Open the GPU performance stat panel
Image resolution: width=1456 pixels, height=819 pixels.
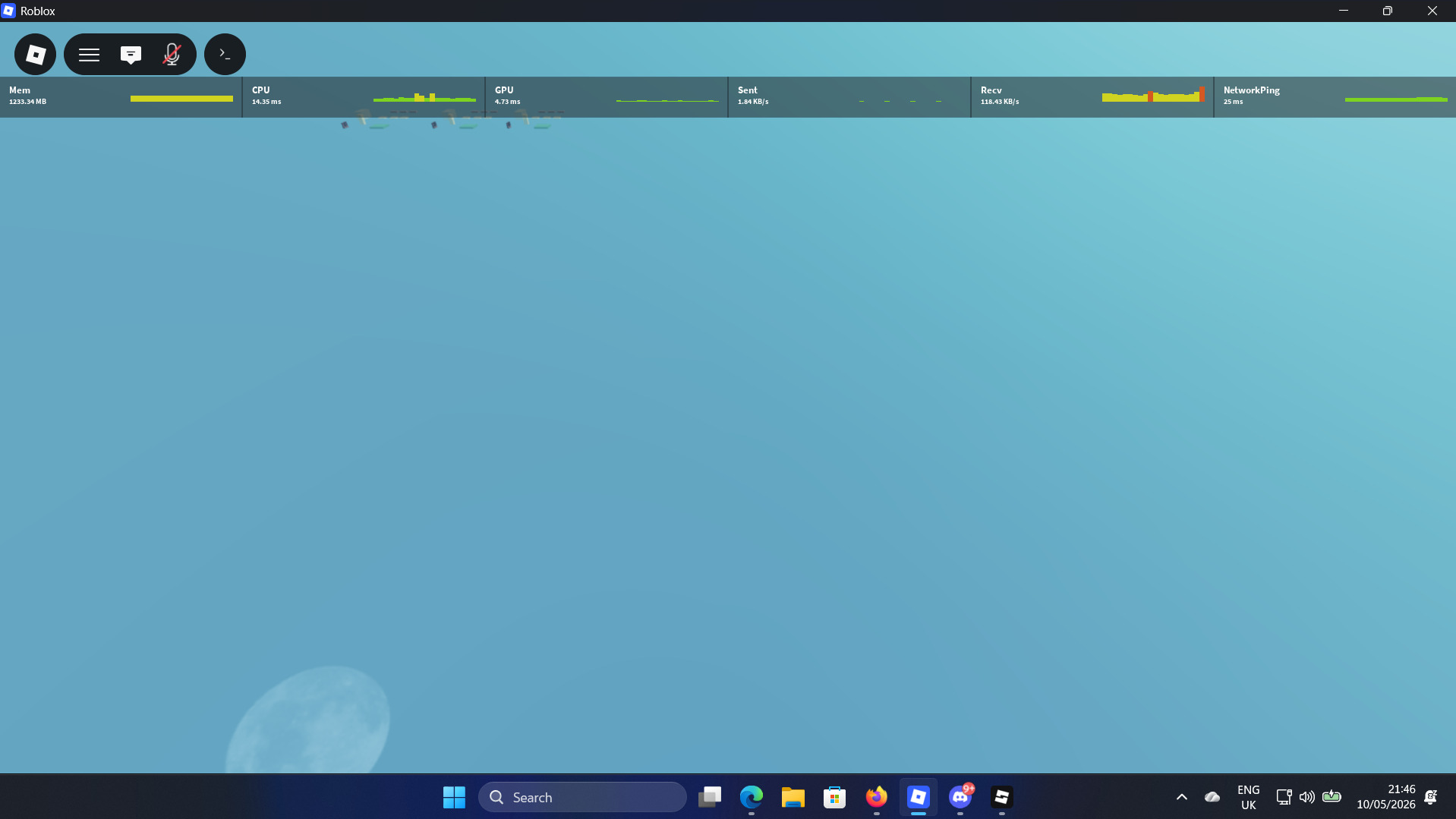[x=607, y=96]
